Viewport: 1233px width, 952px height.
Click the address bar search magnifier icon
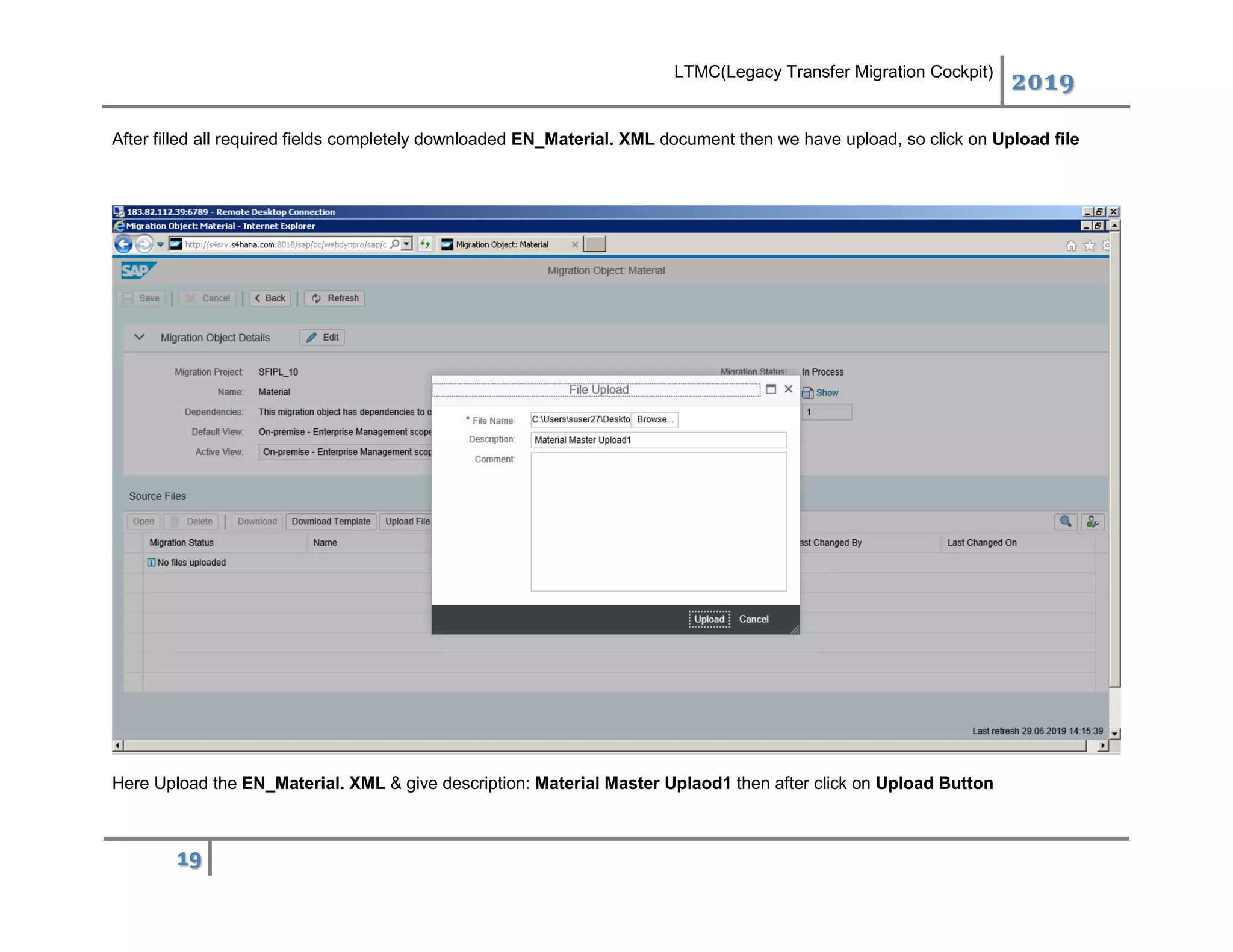394,244
